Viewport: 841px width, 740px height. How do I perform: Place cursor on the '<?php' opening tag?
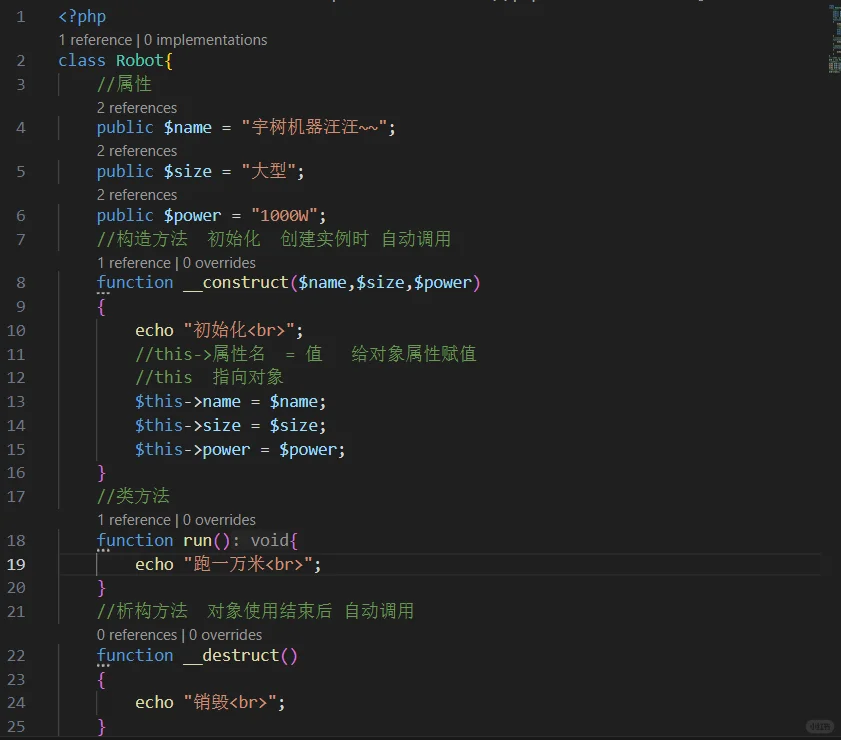tap(82, 17)
